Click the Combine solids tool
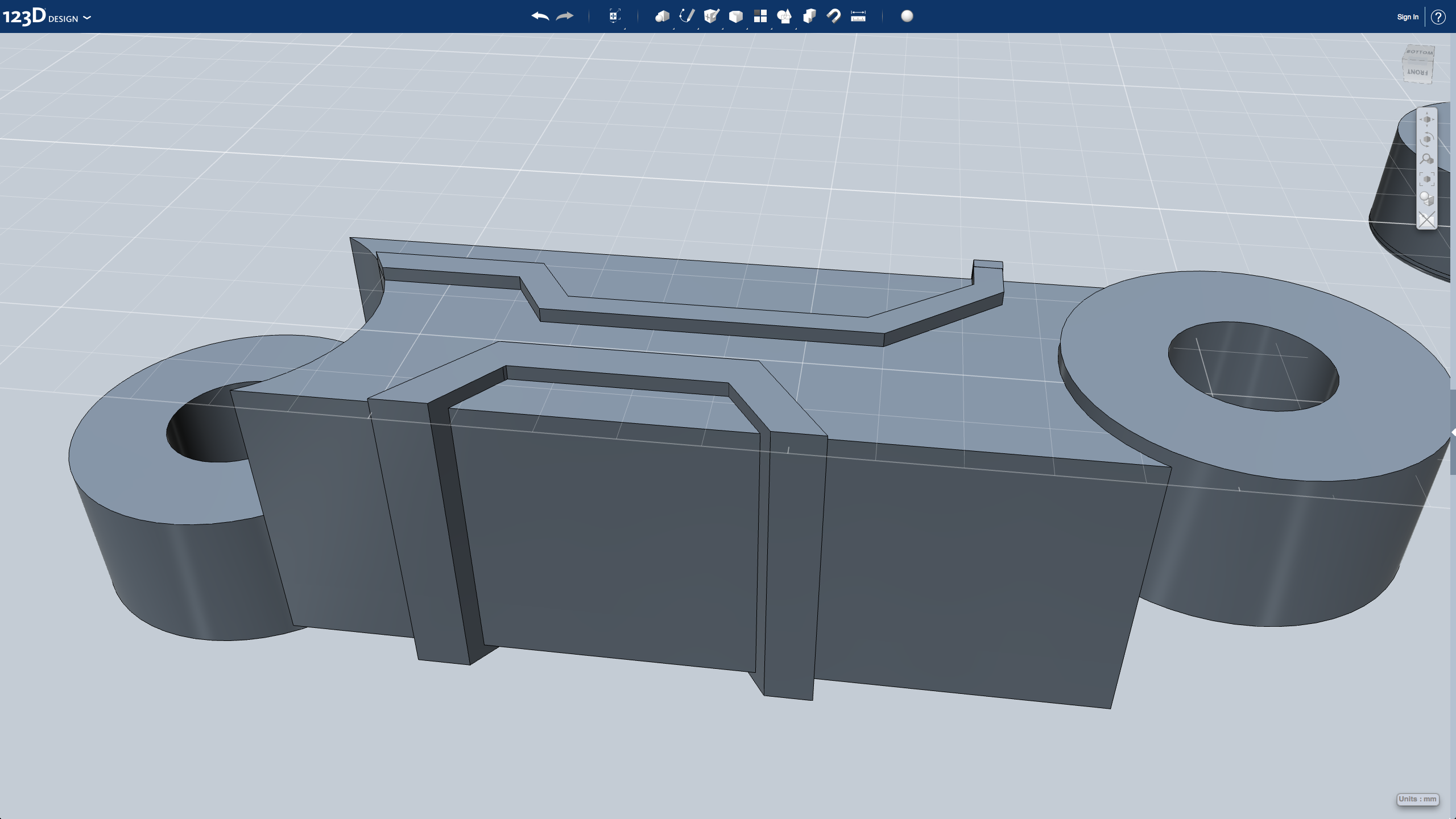 pos(809,16)
